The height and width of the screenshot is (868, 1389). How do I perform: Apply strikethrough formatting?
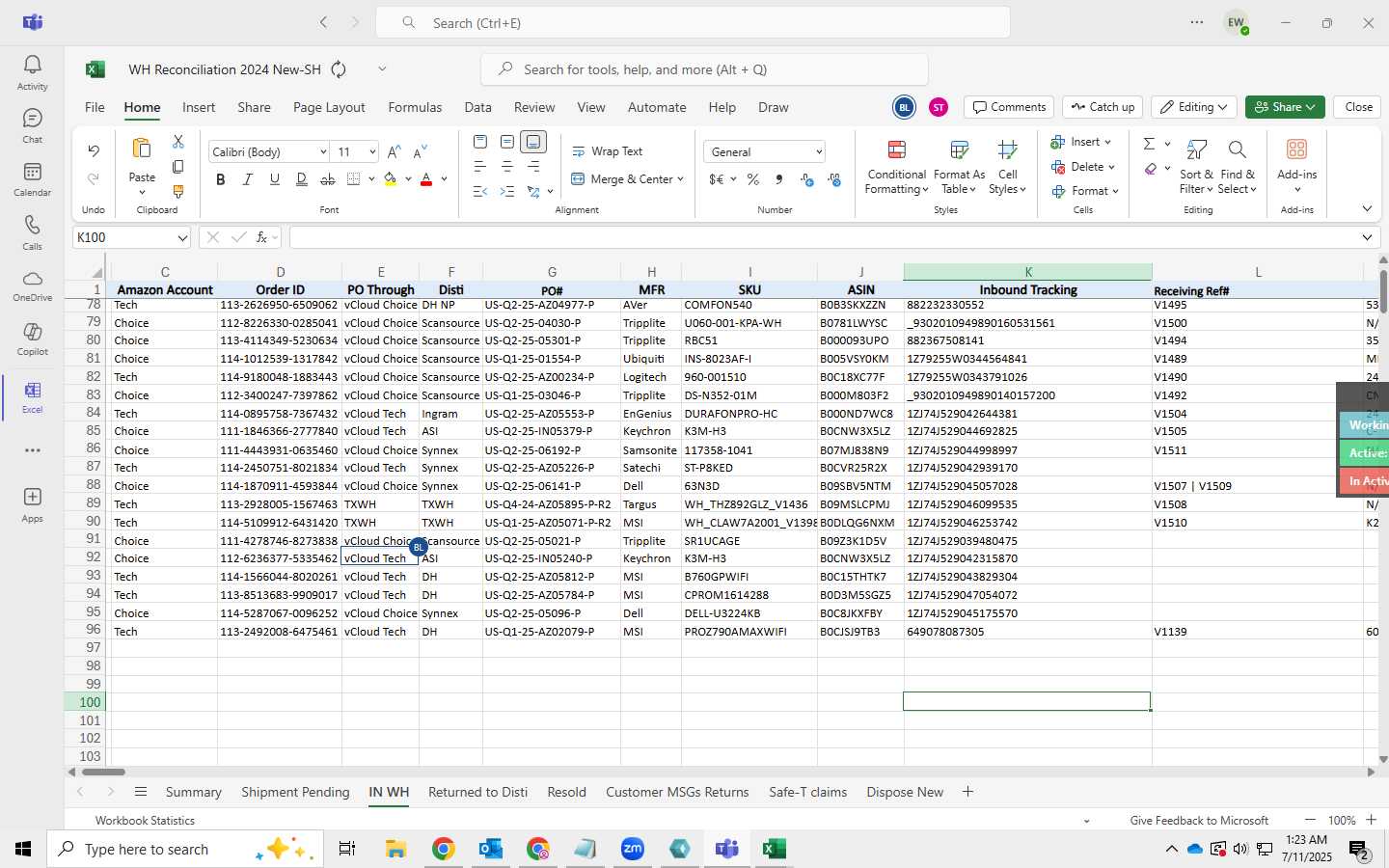pos(328,179)
